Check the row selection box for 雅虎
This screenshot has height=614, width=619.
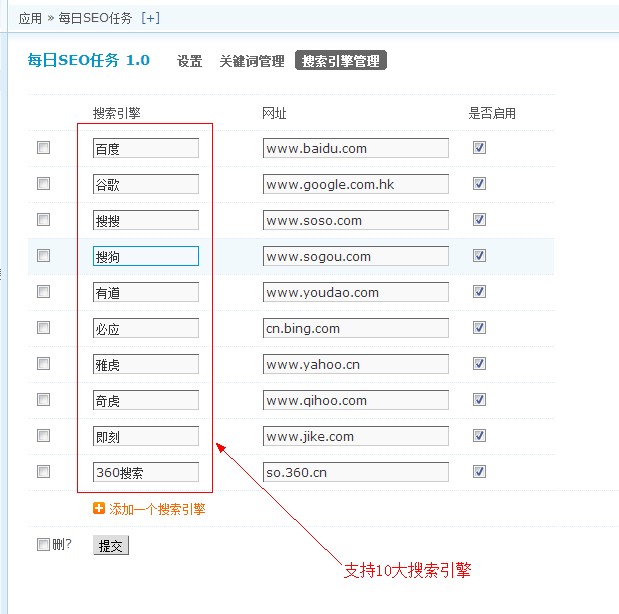click(43, 364)
